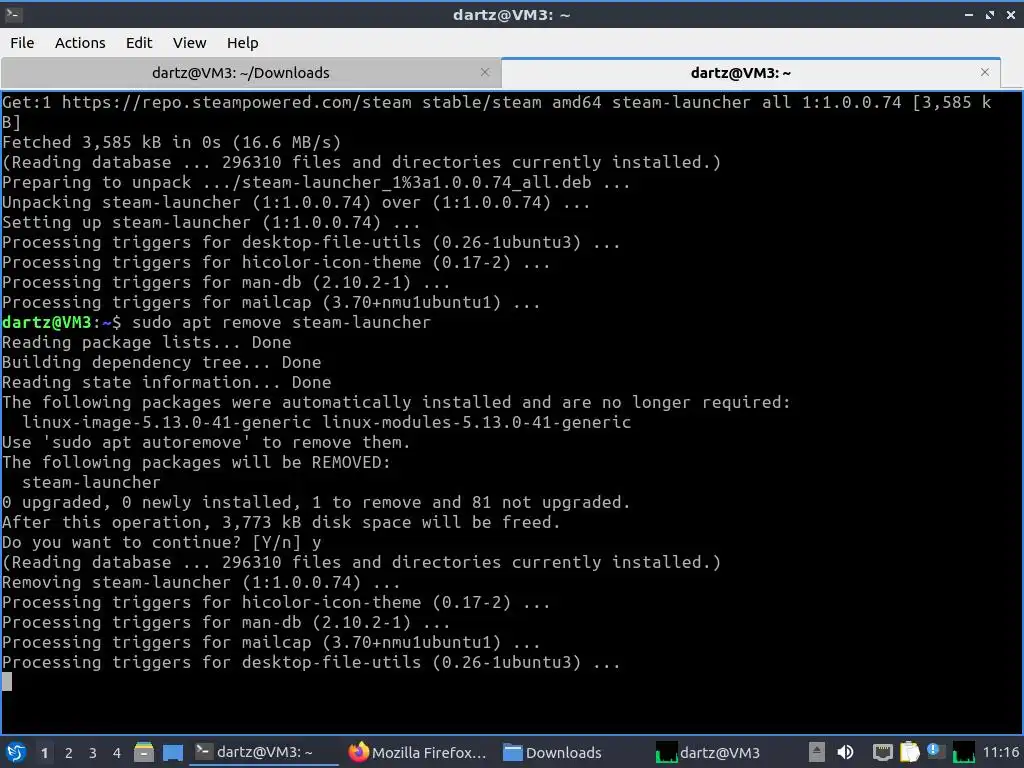Click 'After this operation, 3,773 kB' line
Image resolution: width=1024 pixels, height=768 pixels.
click(x=281, y=522)
